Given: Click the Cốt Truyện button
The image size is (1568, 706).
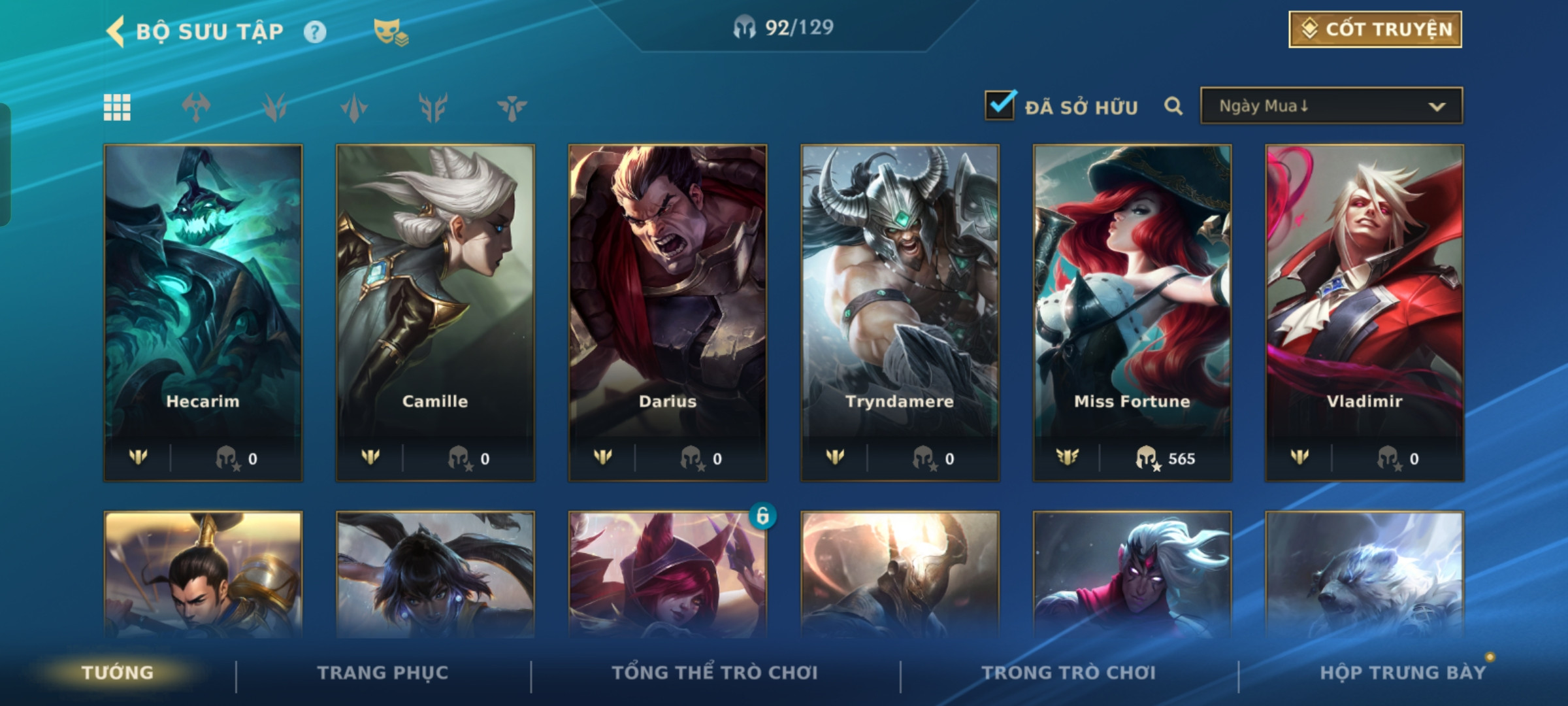Looking at the screenshot, I should point(1375,29).
